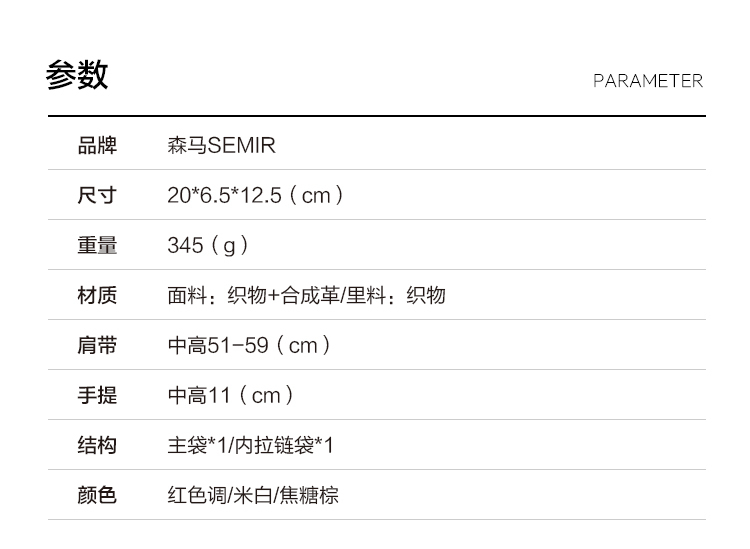Screen dimensions: 750x549
Task: Select the 重量 row label
Action: 97,246
